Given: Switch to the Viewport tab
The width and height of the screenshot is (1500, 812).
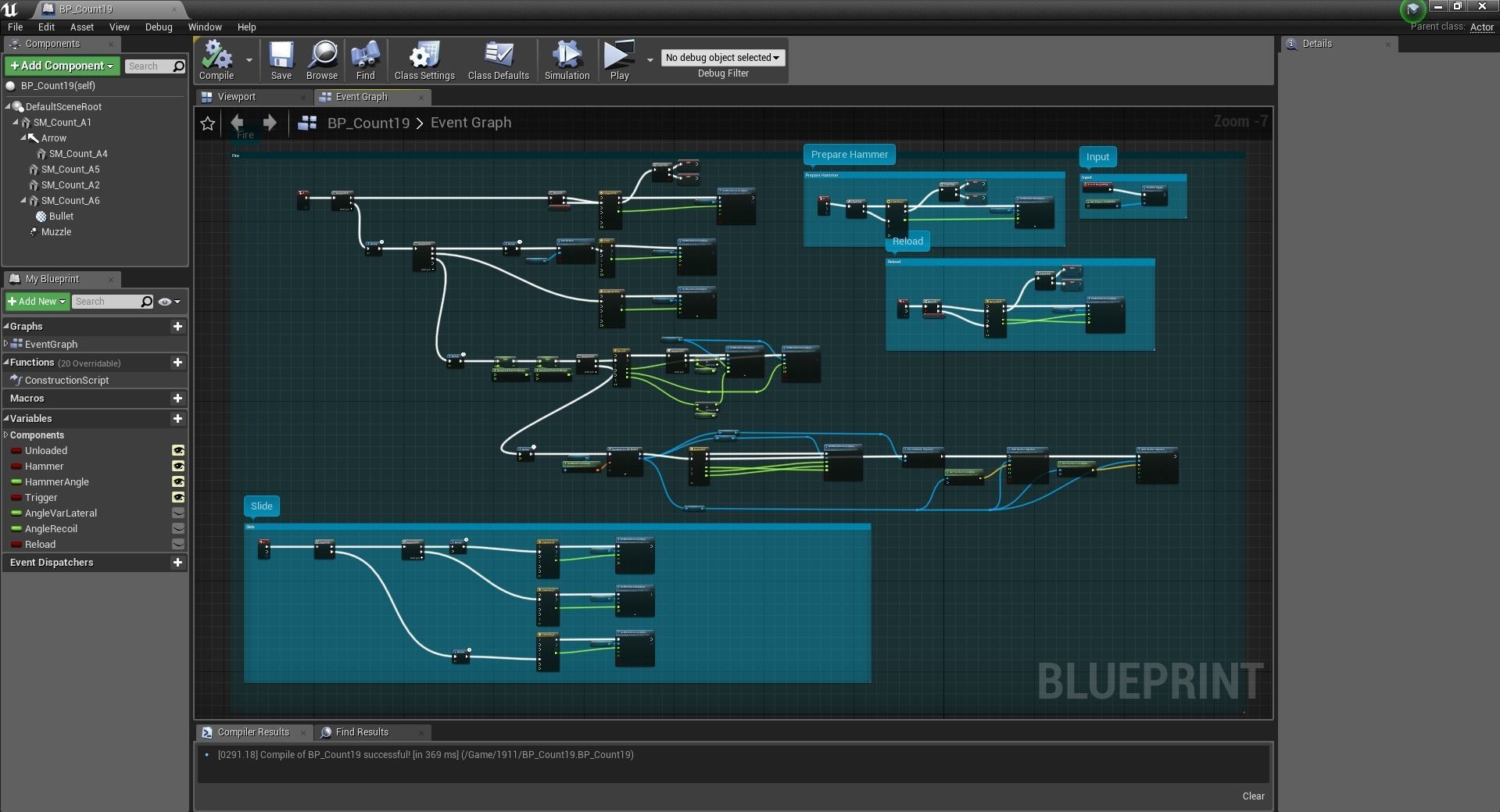Looking at the screenshot, I should click(237, 97).
